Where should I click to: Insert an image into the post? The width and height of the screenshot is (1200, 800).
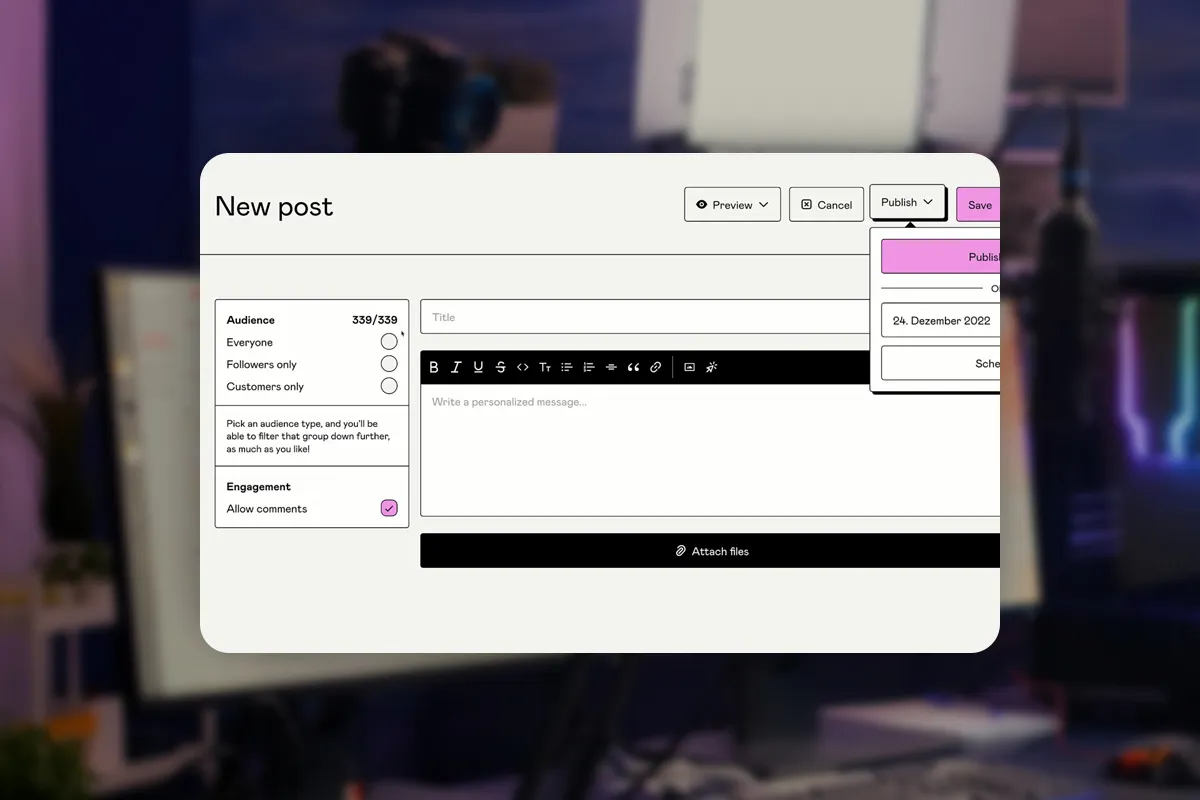pos(689,367)
